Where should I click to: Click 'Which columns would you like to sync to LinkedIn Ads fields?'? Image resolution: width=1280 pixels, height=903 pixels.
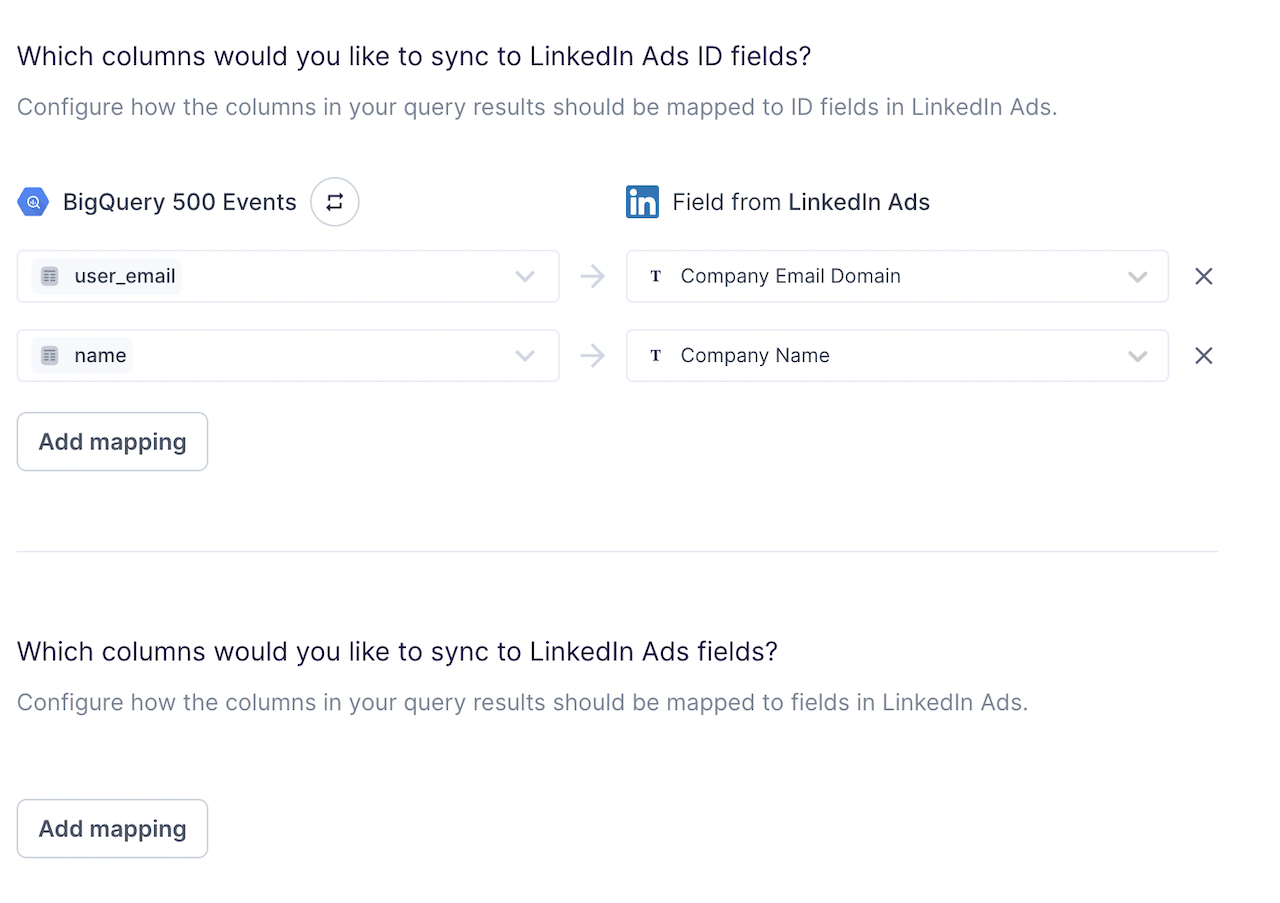click(x=397, y=652)
